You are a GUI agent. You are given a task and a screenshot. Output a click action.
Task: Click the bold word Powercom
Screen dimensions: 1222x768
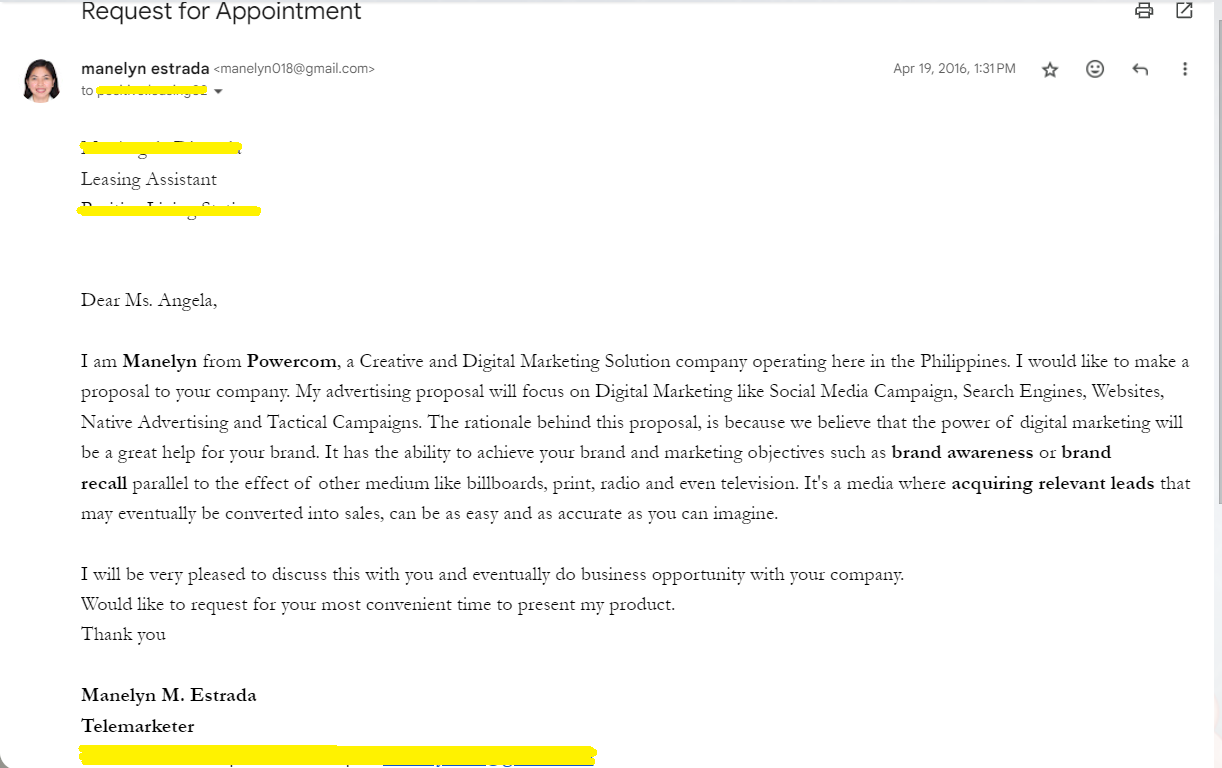click(x=292, y=361)
